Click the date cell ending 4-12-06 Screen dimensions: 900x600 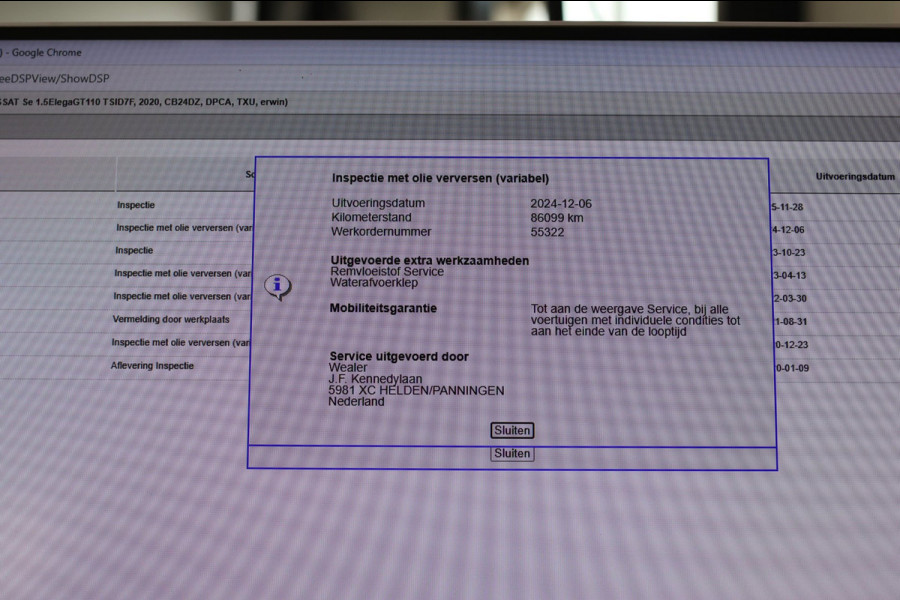788,230
